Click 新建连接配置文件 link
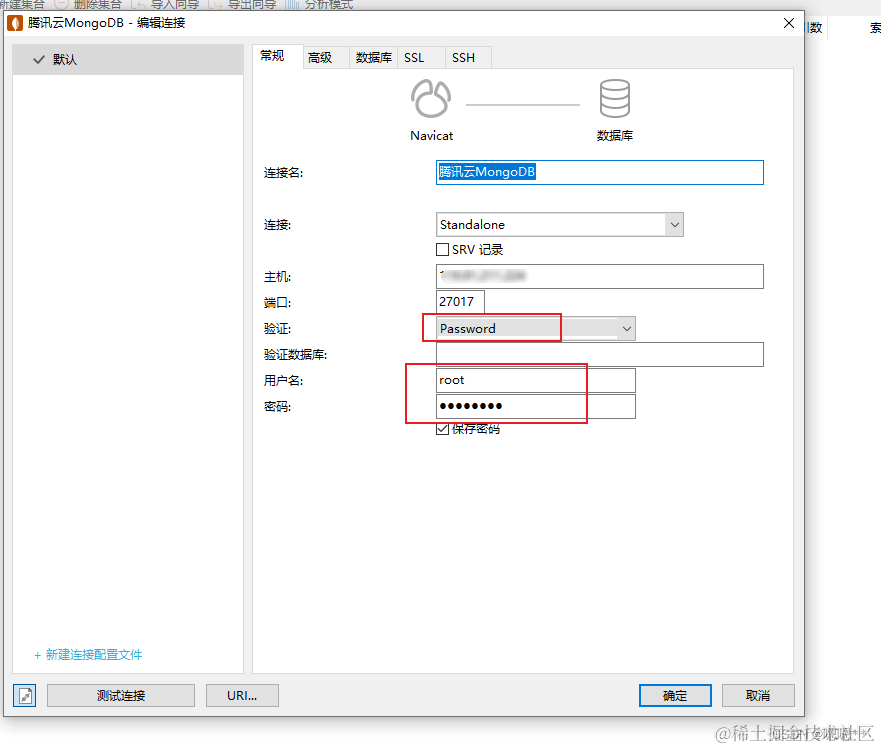 pos(88,654)
